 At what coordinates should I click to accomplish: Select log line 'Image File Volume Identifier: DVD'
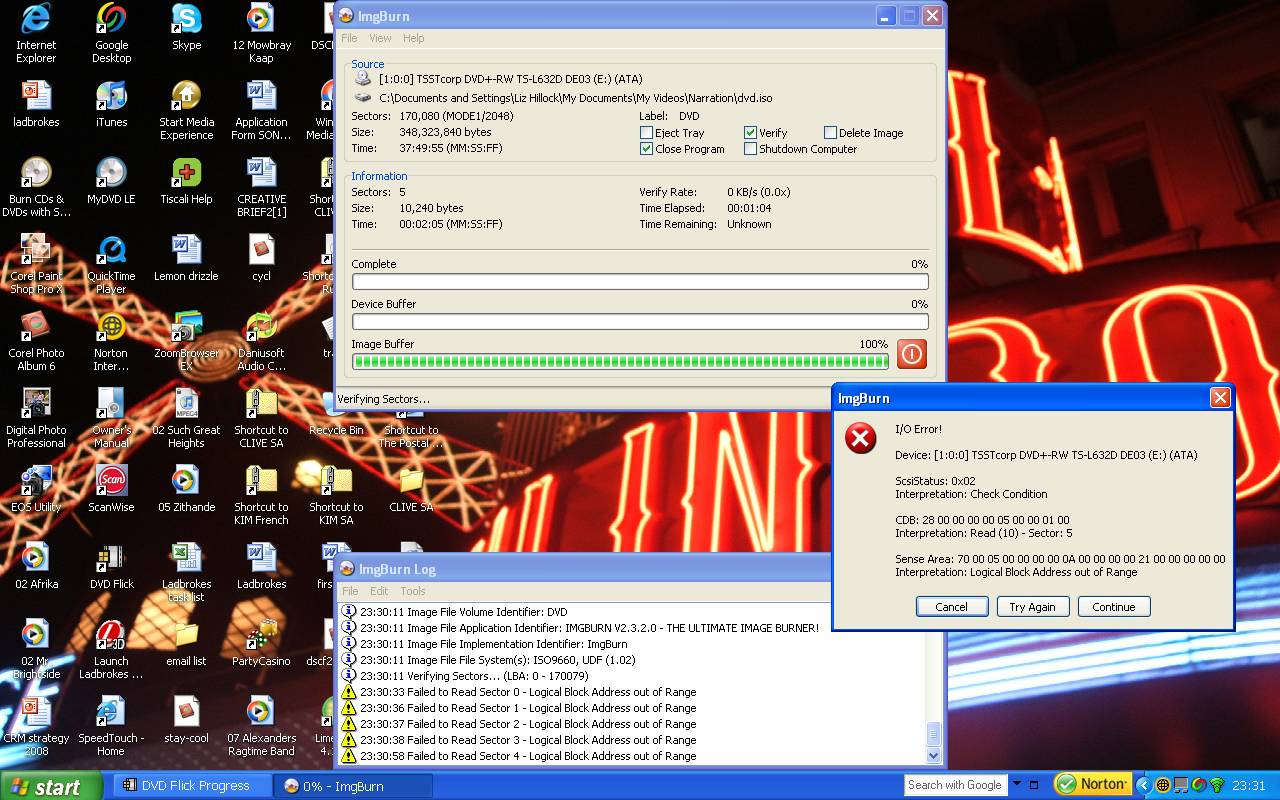(454, 612)
